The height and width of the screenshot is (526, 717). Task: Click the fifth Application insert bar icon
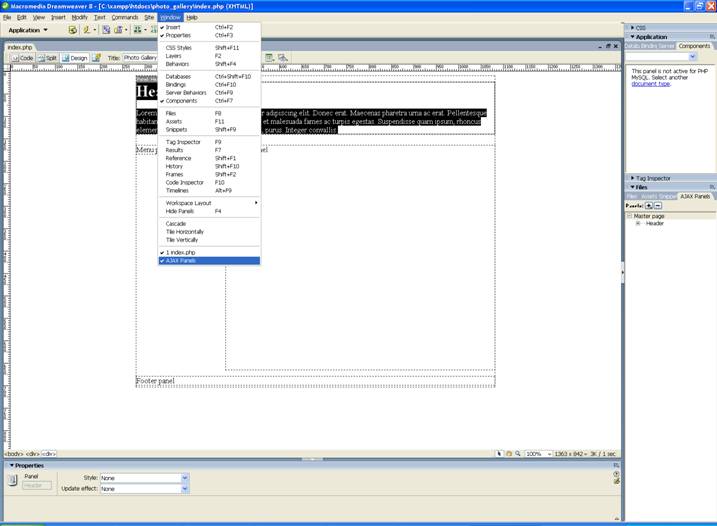[x=137, y=30]
